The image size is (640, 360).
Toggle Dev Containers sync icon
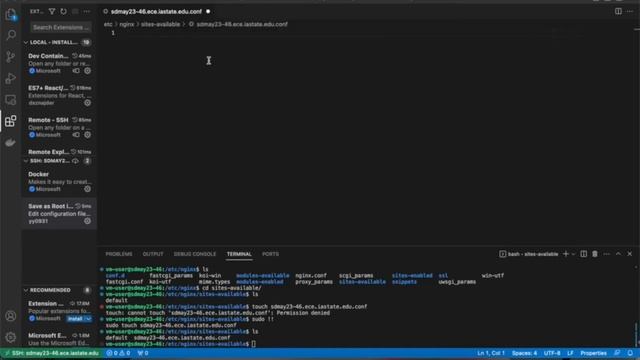coord(76,71)
